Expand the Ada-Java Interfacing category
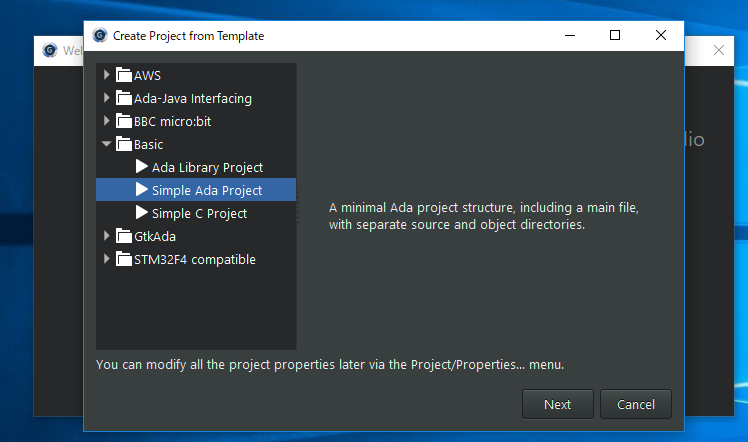 (x=107, y=98)
